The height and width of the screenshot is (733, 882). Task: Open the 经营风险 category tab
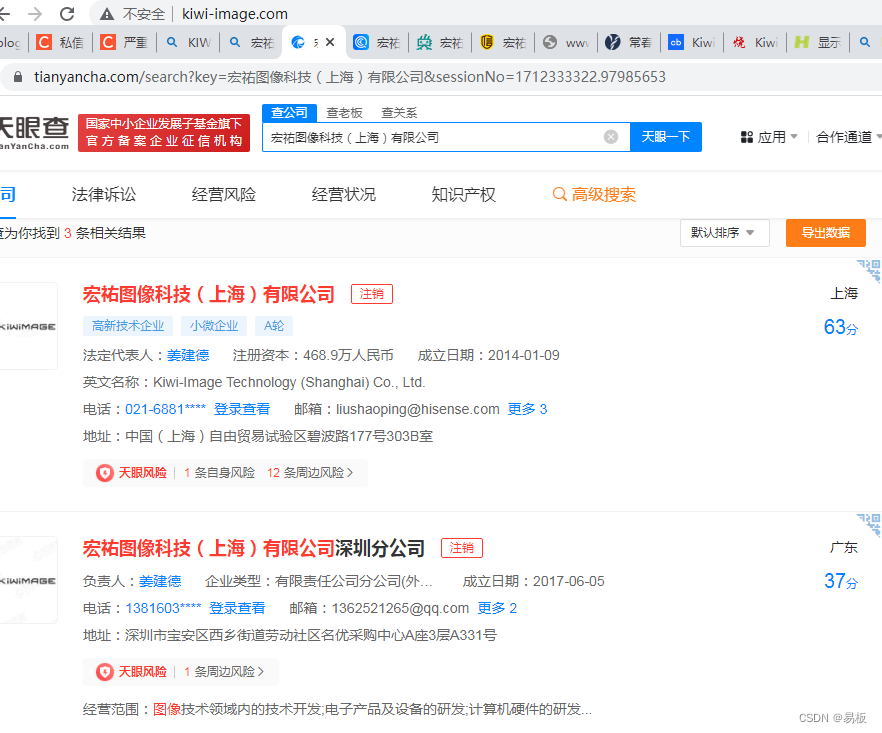point(224,195)
